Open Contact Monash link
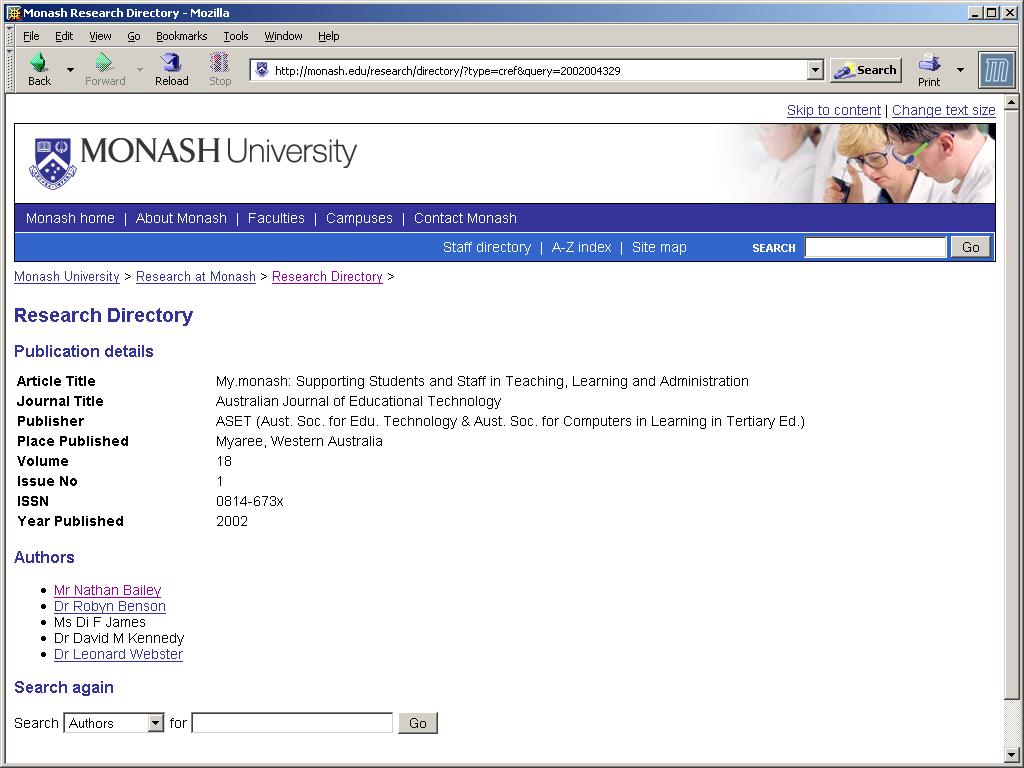Screen dimensions: 1024x768 (465, 218)
